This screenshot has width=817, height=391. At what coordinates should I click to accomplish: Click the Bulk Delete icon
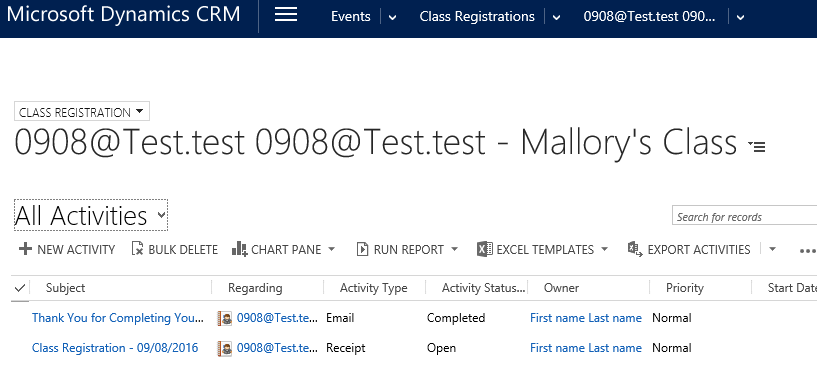[137, 249]
